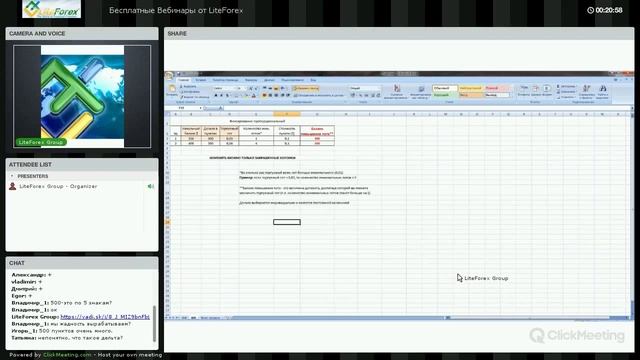Click the AutoSum sigma icon
640x360 pixels.
[559, 87]
